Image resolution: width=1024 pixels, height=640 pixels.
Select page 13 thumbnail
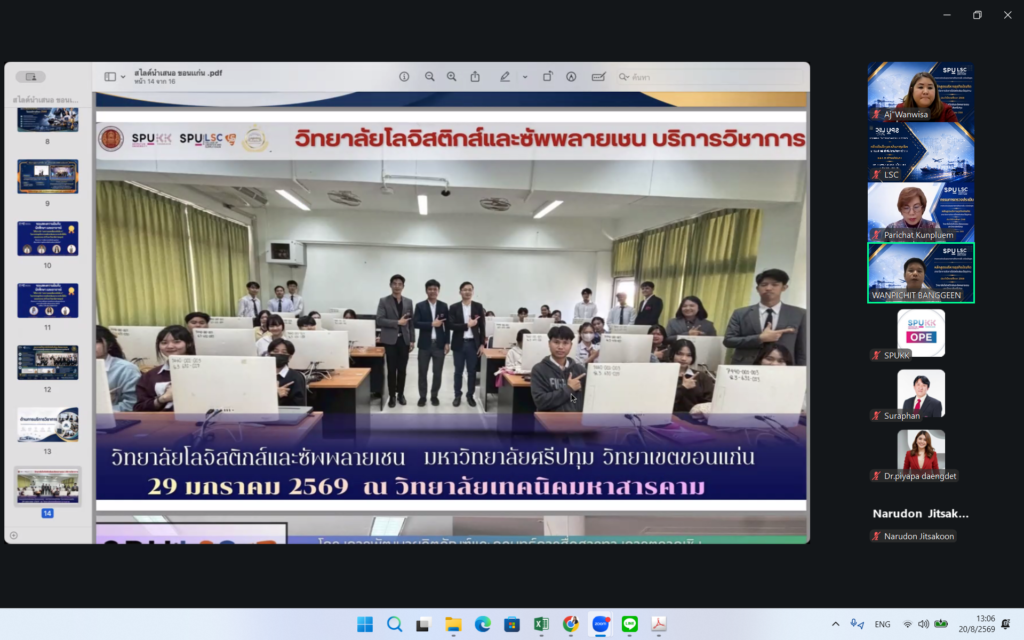click(48, 424)
